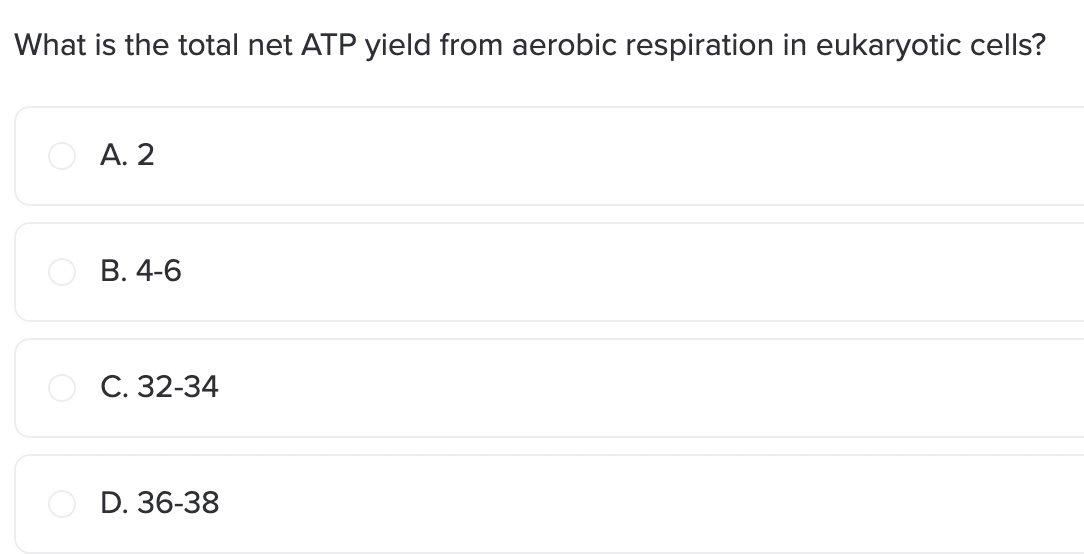This screenshot has height=554, width=1084.
Task: Select the radio button beside B. 4-6
Action: click(x=62, y=272)
